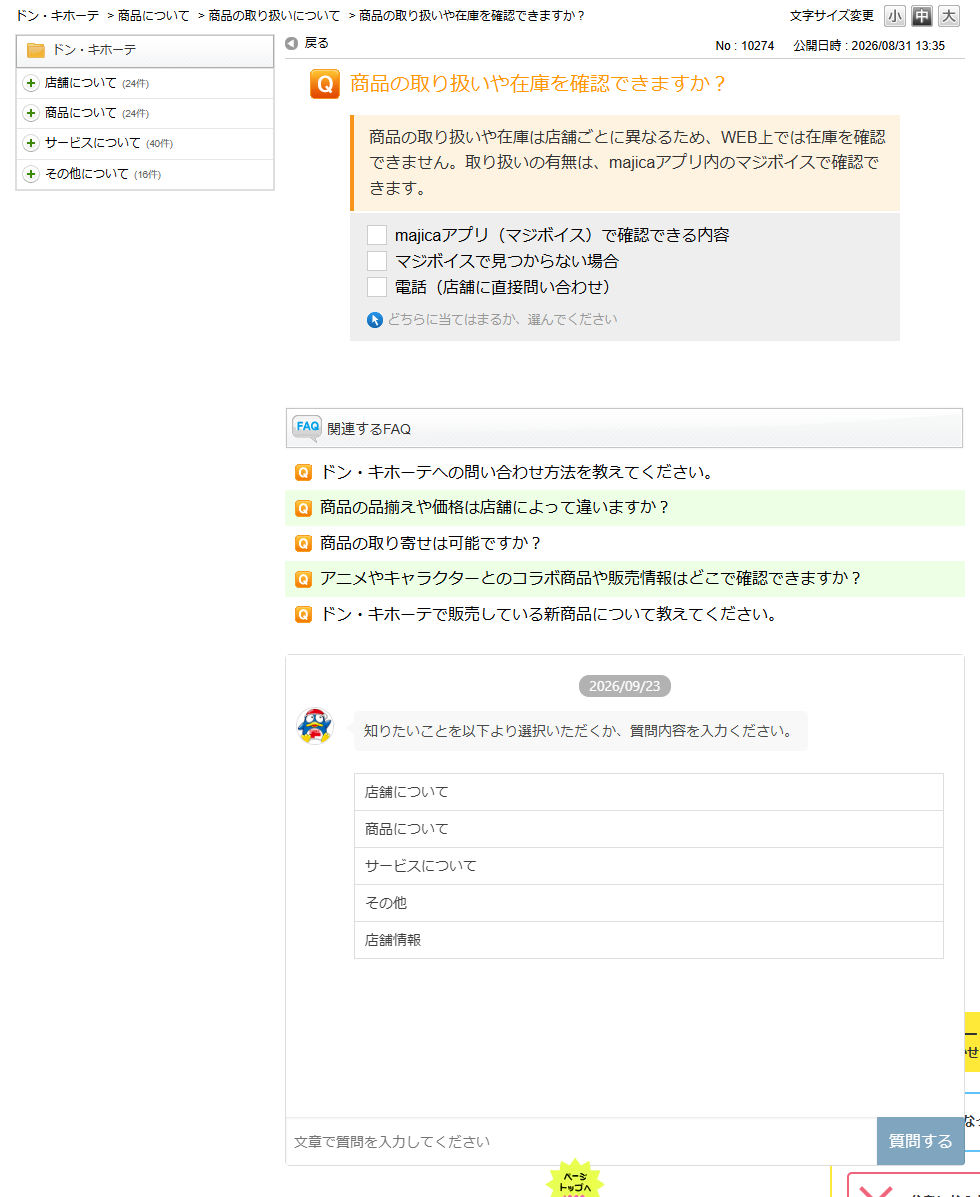Screen dimensions: 980x1197
Task: Go back using 戻る link
Action: pyautogui.click(x=317, y=43)
